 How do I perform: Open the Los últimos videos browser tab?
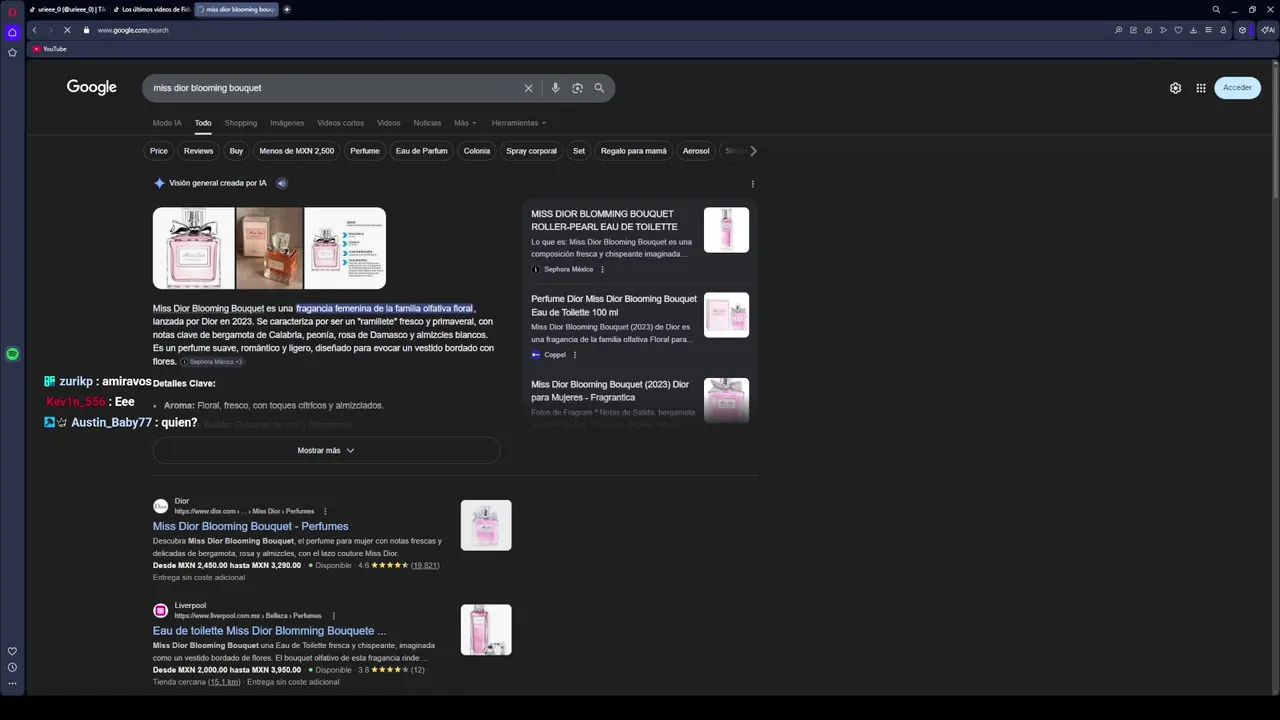point(151,9)
